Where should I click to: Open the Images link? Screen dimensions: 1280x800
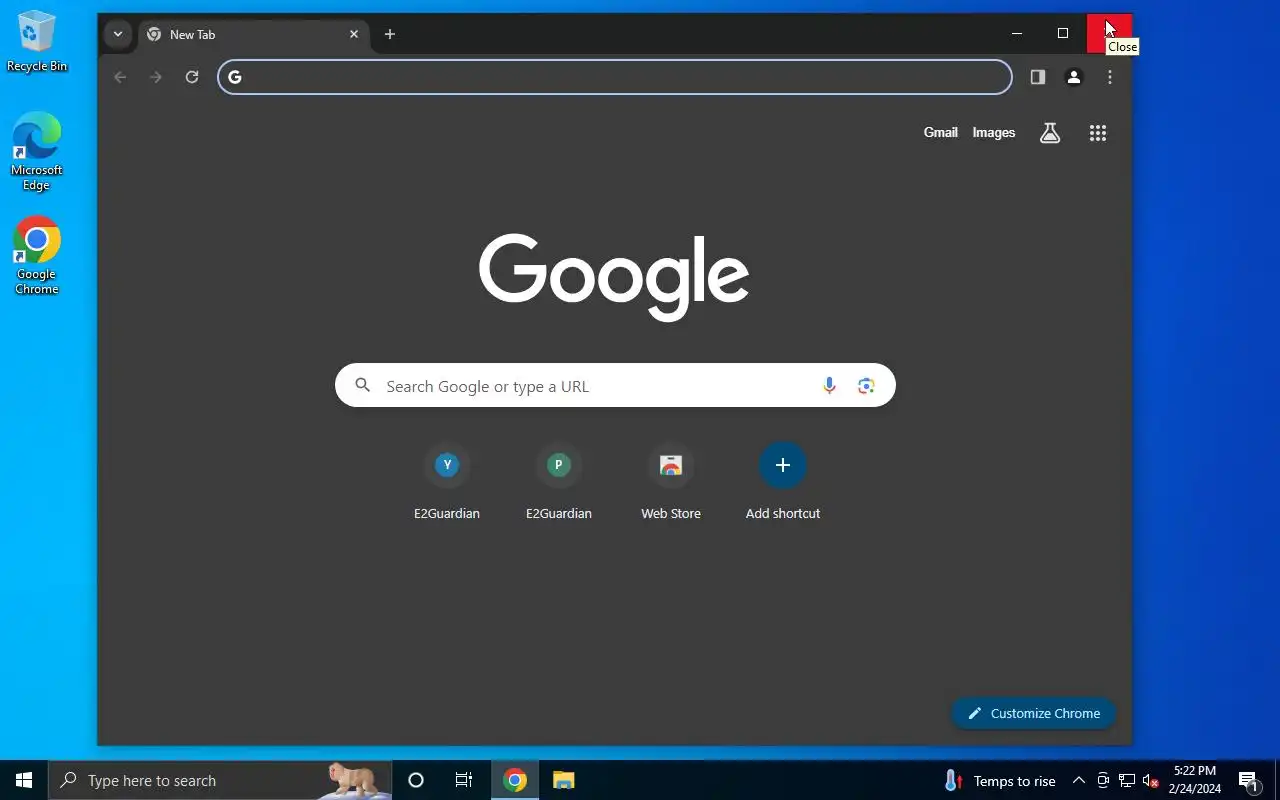(x=994, y=132)
